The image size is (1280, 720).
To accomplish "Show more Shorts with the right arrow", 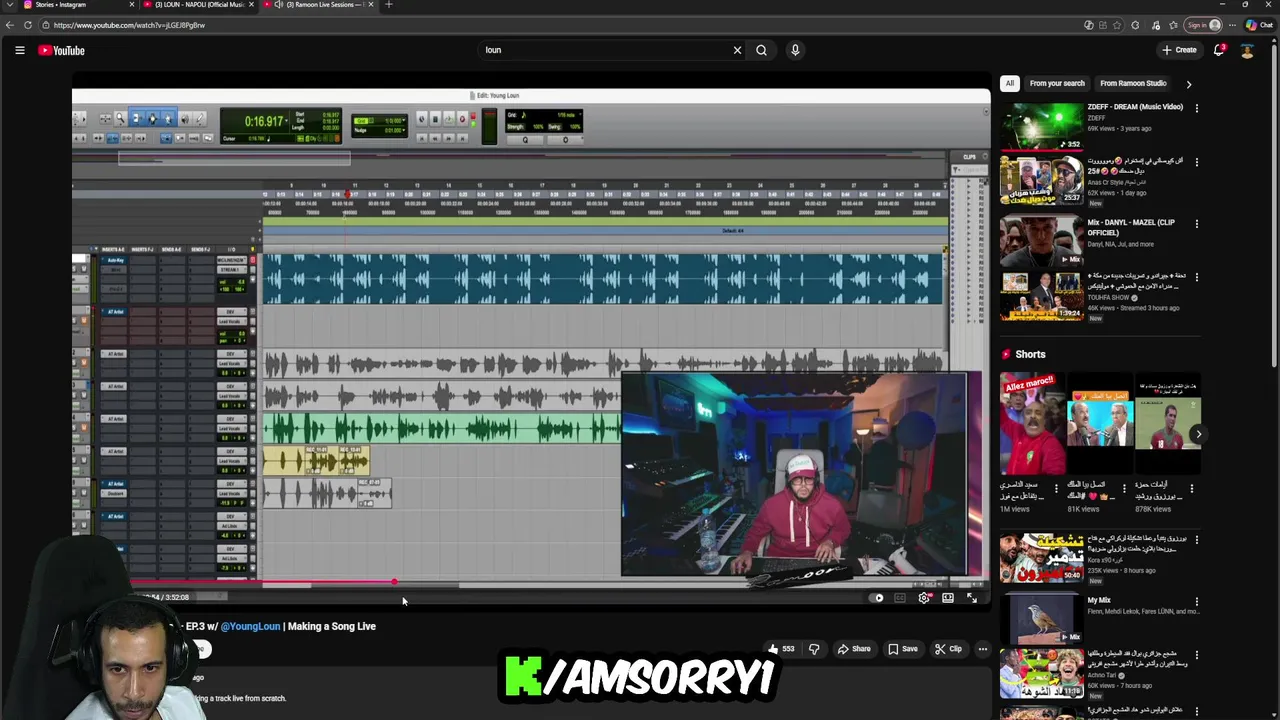I will pos(1198,434).
